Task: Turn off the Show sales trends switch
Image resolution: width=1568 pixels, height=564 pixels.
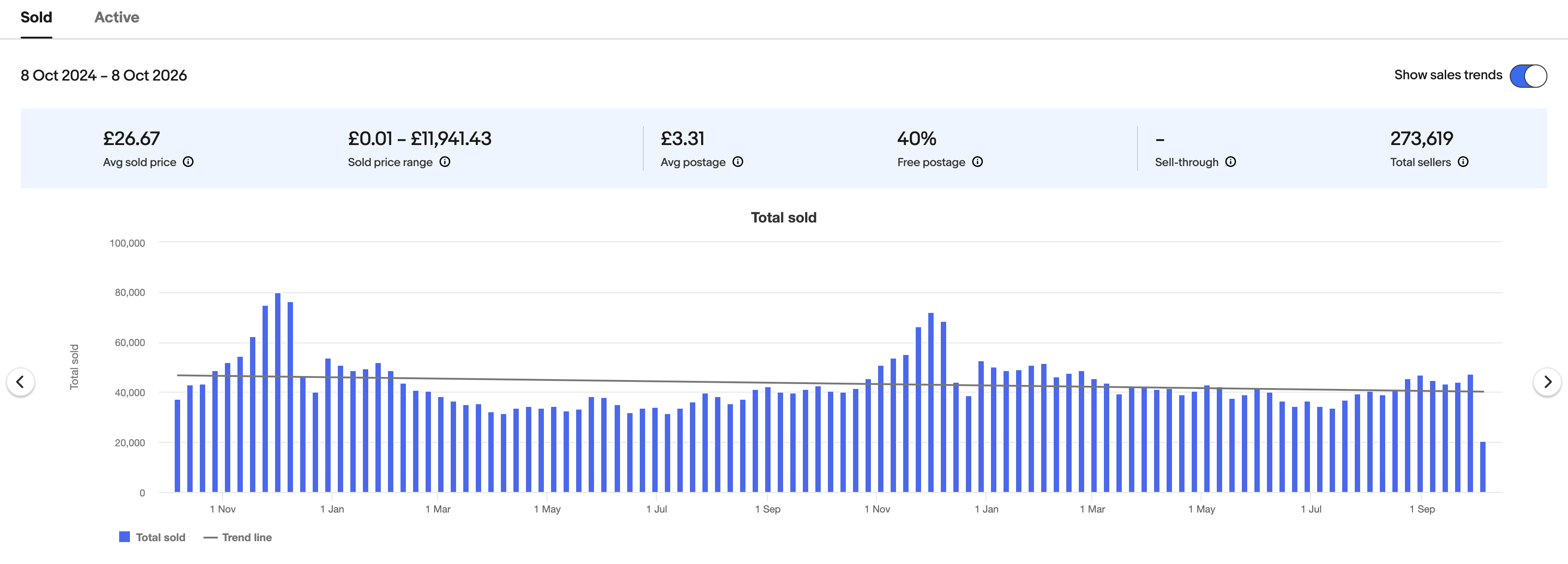Action: [1528, 76]
